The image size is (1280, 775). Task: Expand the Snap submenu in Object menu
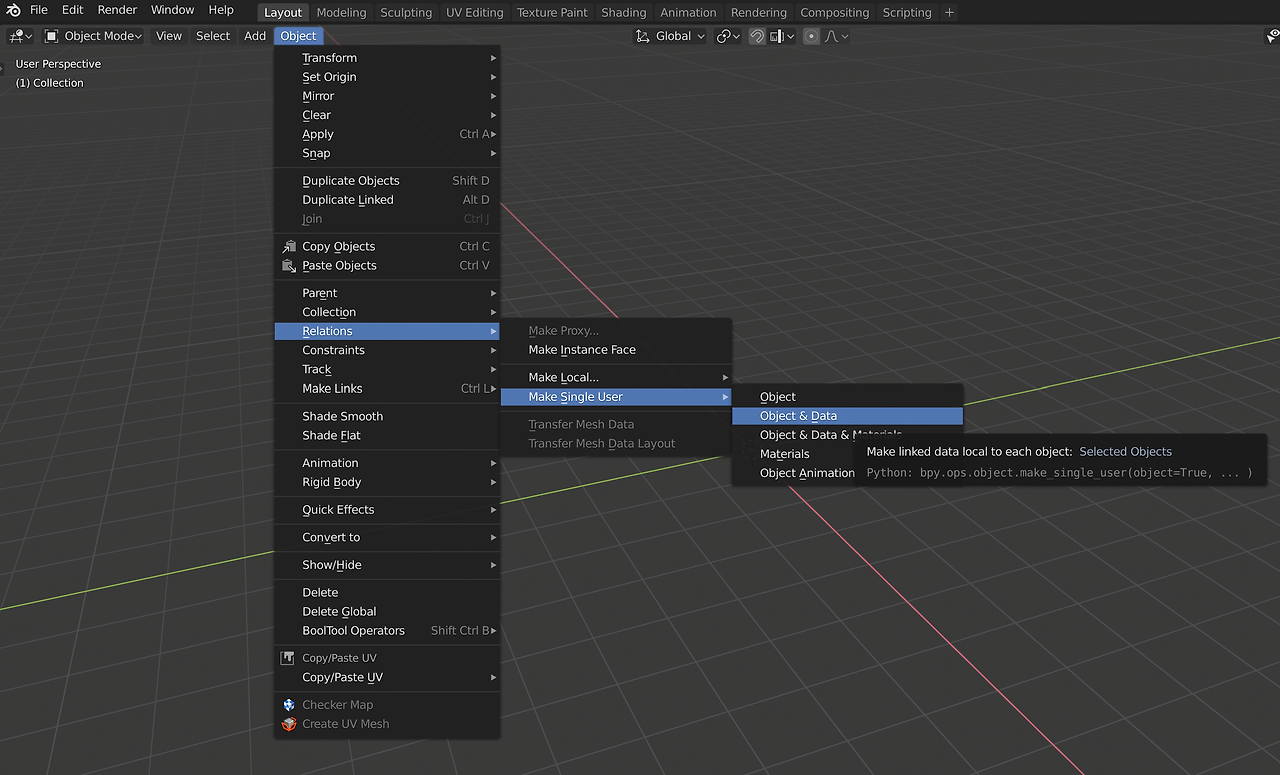coord(387,153)
